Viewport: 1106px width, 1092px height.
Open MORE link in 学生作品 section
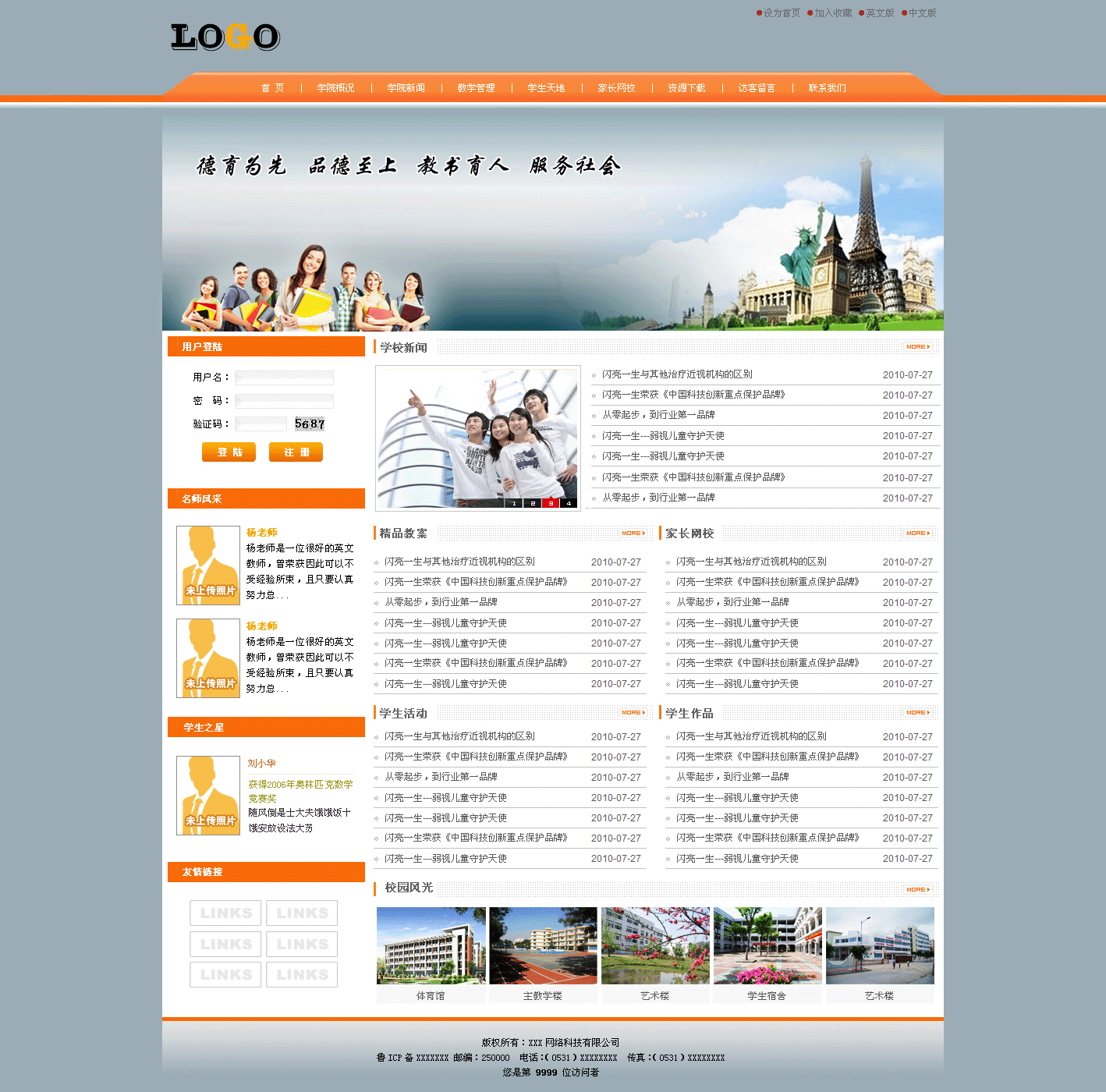[x=917, y=713]
